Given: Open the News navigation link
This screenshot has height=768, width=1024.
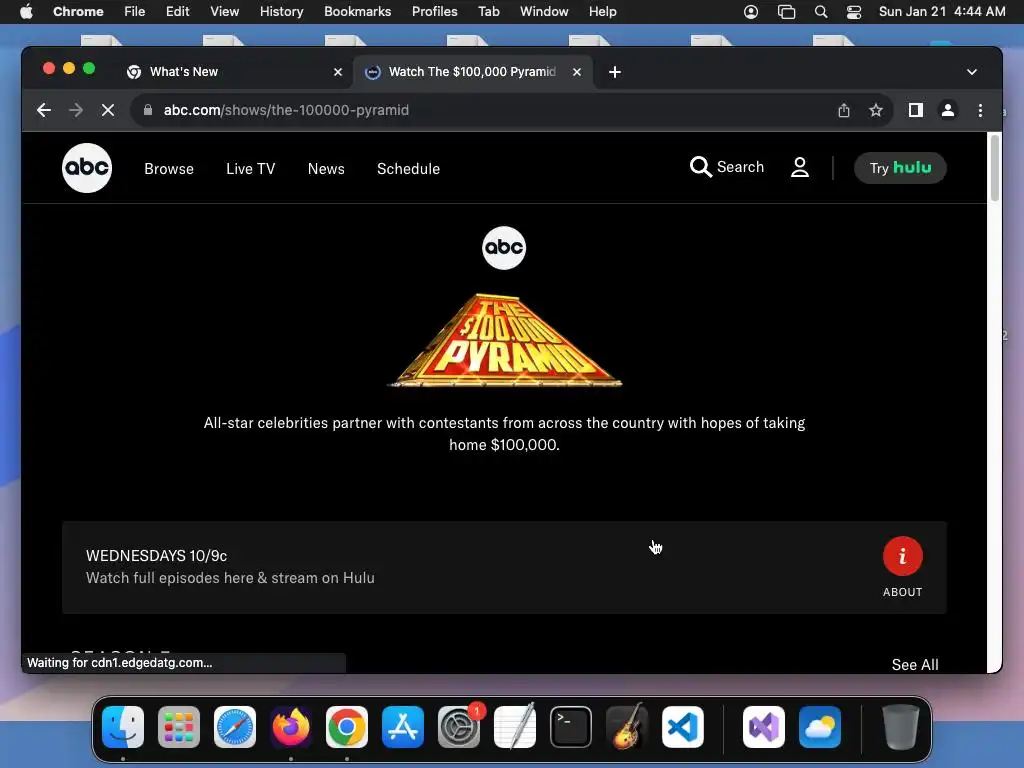Looking at the screenshot, I should click(326, 168).
